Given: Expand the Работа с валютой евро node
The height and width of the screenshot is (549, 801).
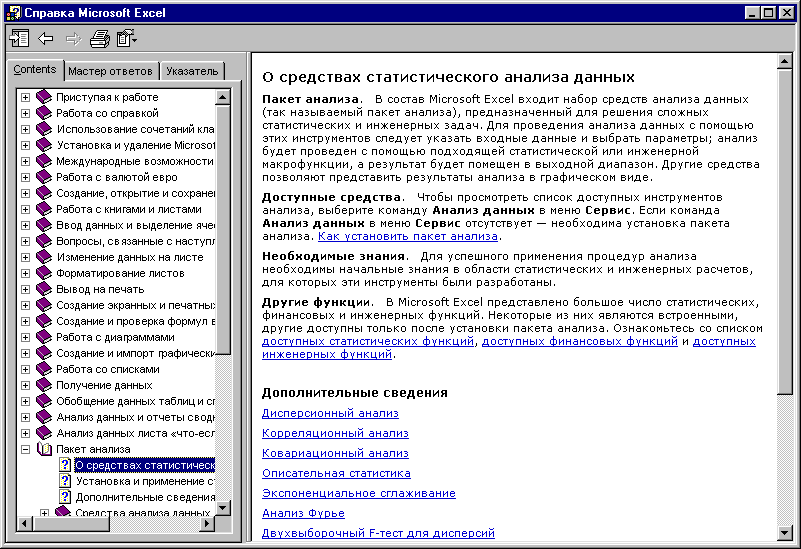Looking at the screenshot, I should click(x=25, y=177).
